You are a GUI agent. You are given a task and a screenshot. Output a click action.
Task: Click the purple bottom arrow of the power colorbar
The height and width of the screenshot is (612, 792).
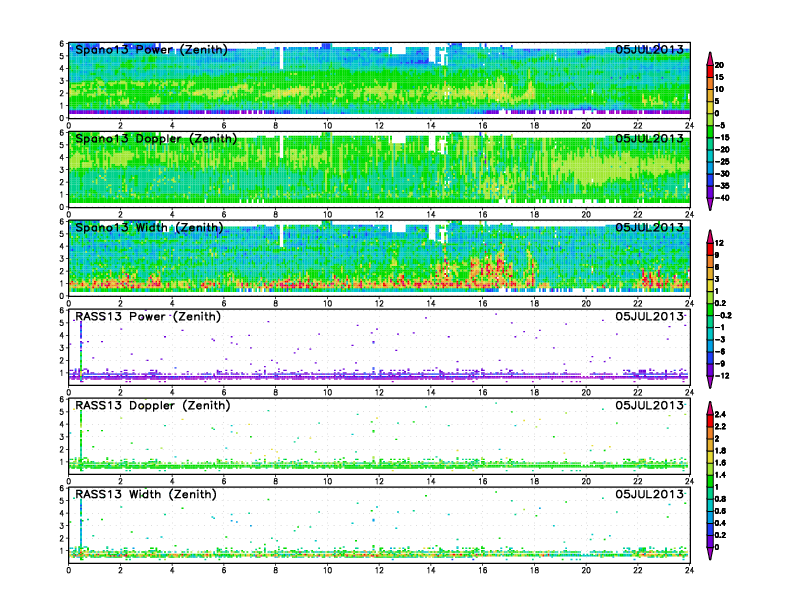(x=709, y=205)
